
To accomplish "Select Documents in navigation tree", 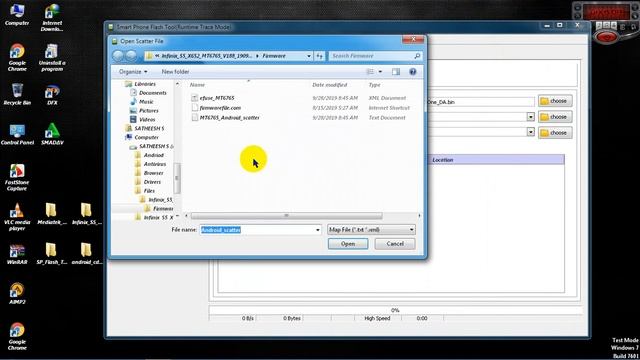I will pos(153,93).
